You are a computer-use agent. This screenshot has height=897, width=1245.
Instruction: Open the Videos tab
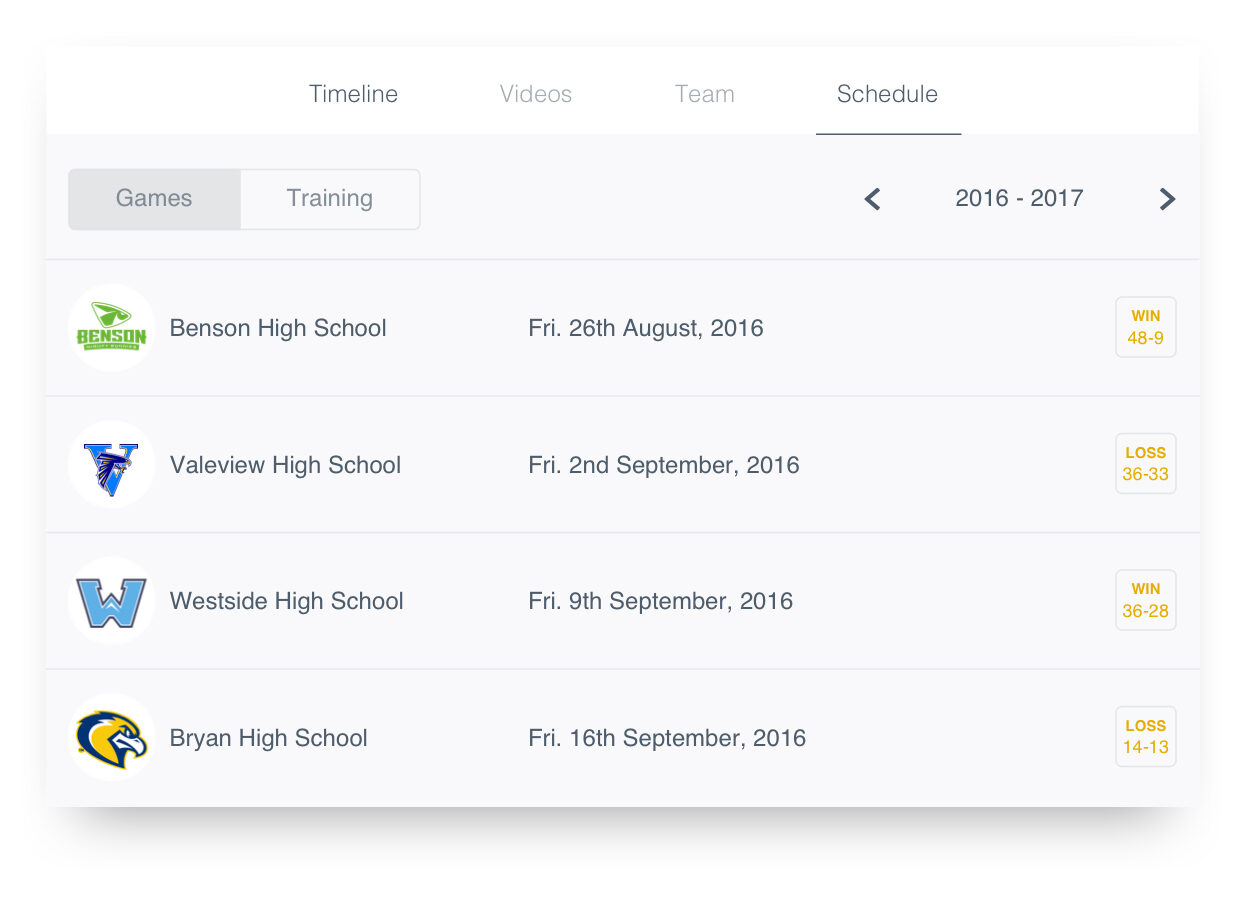click(x=535, y=93)
